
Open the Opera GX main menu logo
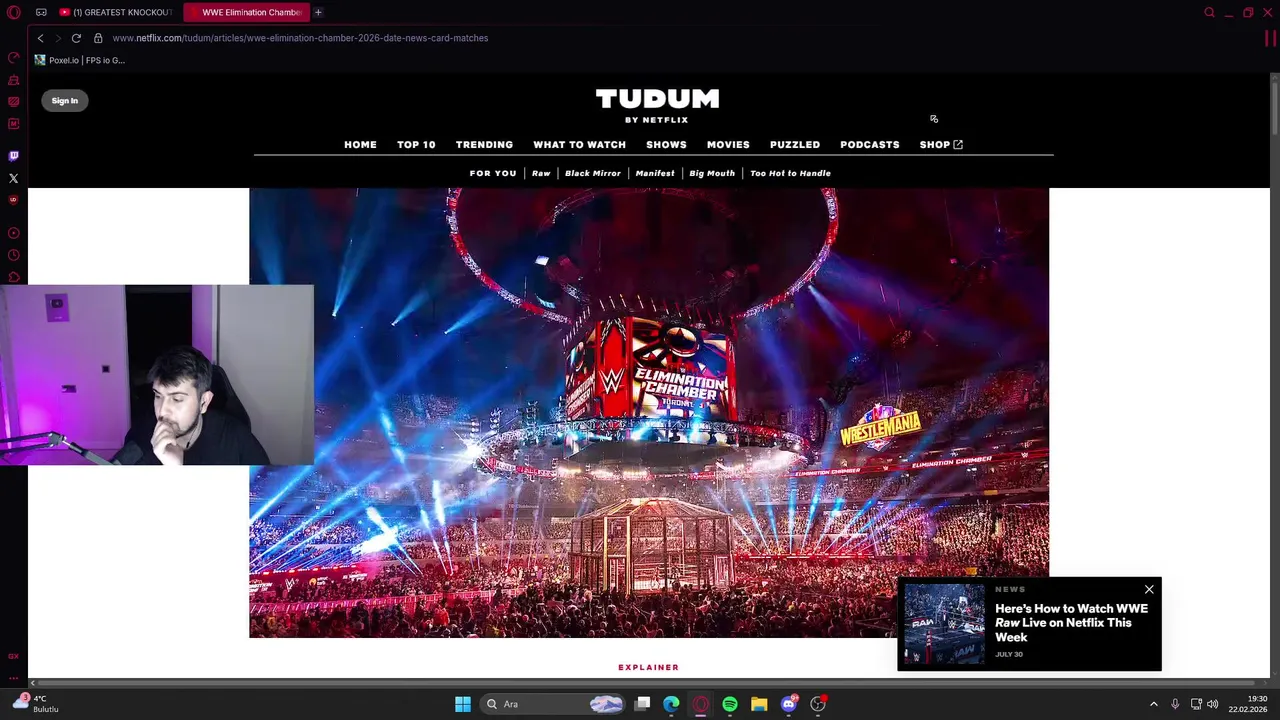click(x=13, y=12)
